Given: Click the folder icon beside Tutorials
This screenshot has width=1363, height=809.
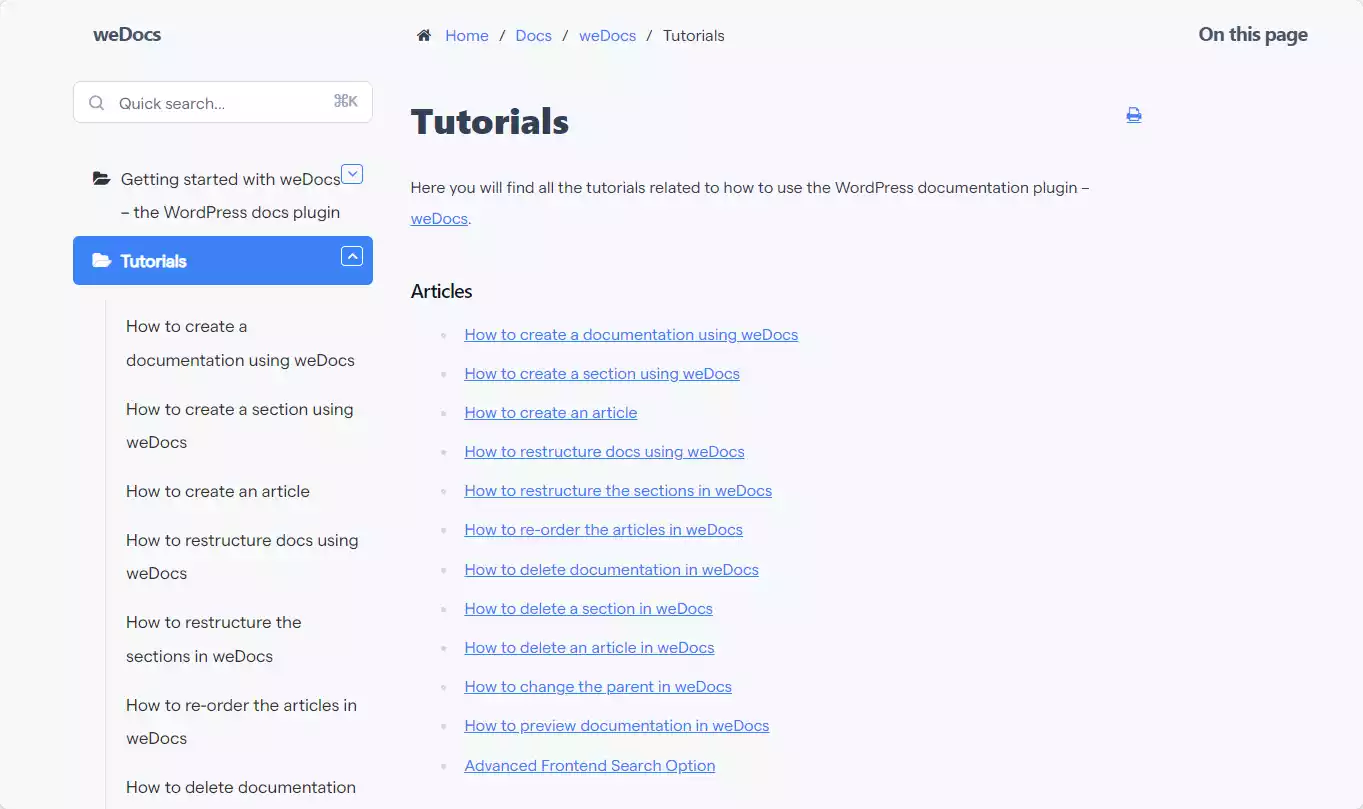Looking at the screenshot, I should pyautogui.click(x=100, y=260).
